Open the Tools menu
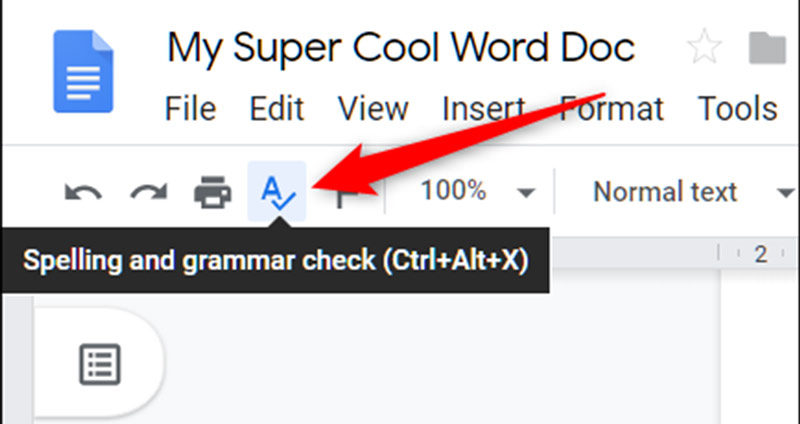Screen dimensions: 800x424 (x=737, y=107)
